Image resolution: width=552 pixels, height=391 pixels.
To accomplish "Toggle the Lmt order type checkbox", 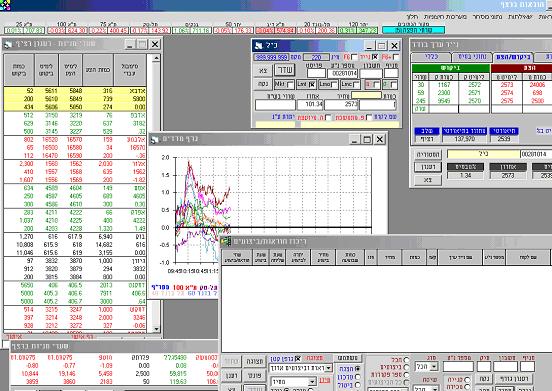I will 312,84.
